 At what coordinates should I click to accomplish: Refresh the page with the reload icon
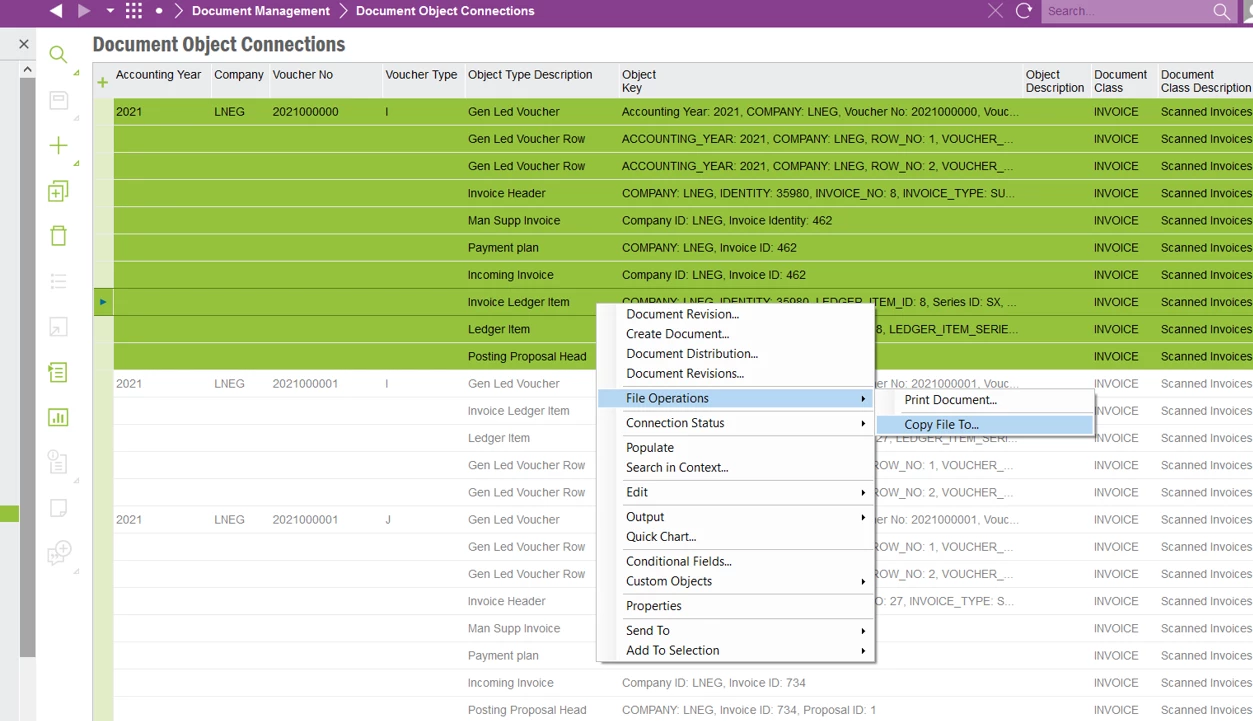point(1022,11)
